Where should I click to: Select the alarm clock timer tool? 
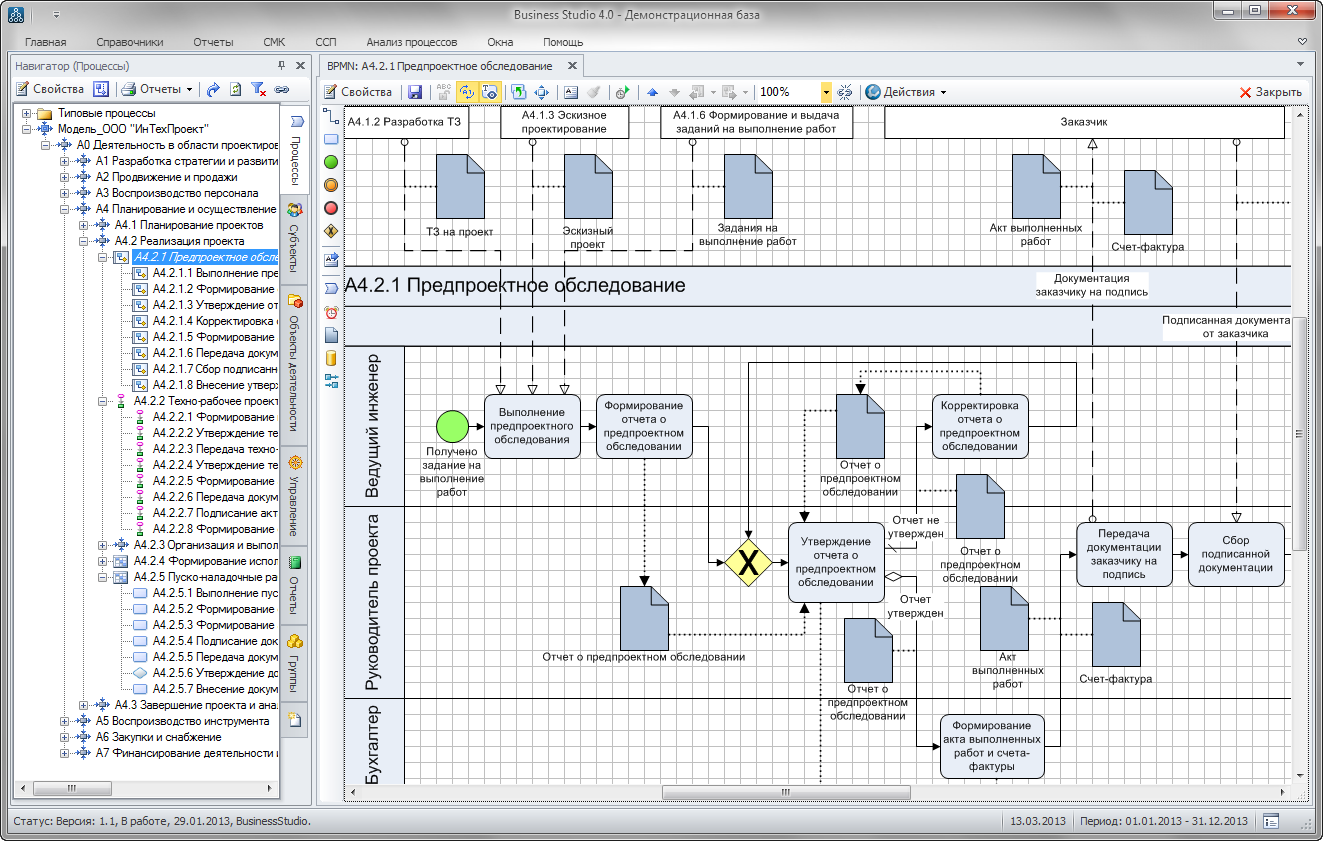click(x=331, y=312)
